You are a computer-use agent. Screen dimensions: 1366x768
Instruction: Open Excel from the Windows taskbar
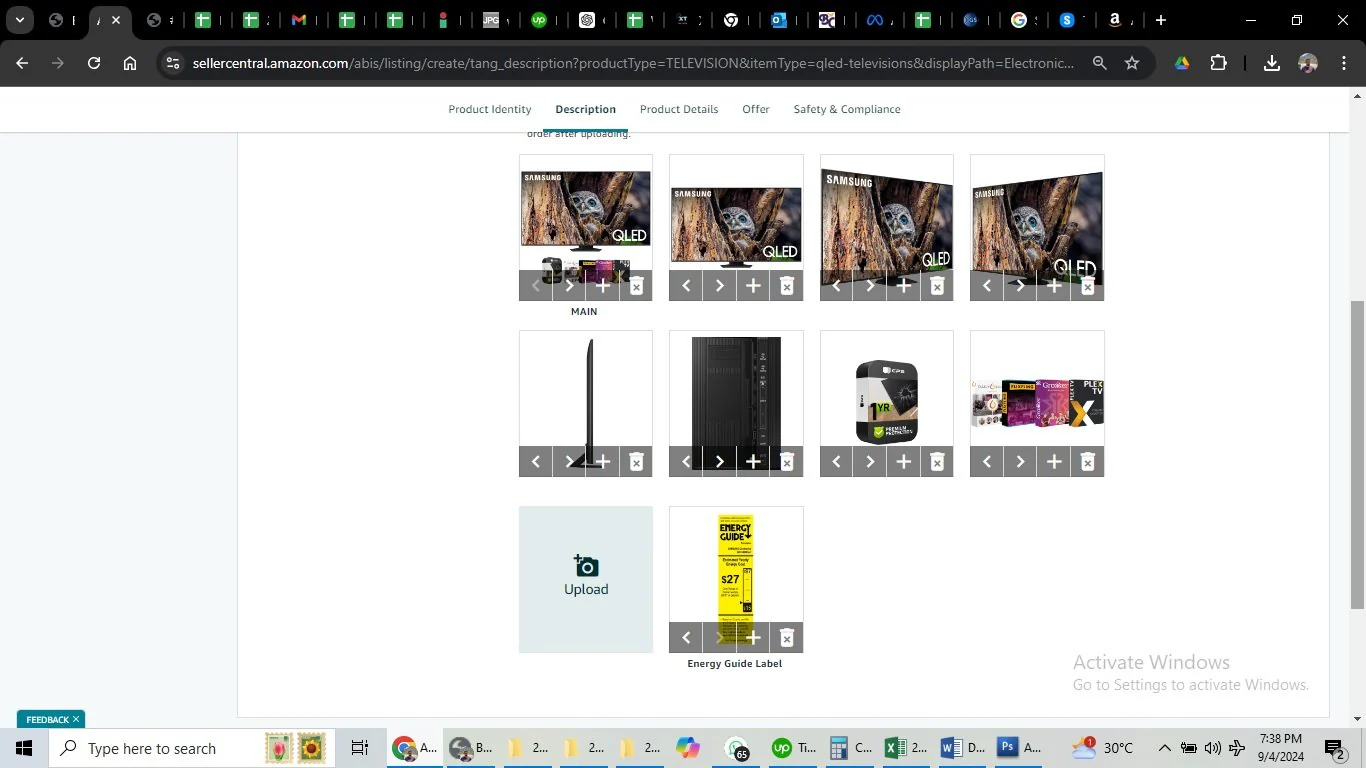897,748
